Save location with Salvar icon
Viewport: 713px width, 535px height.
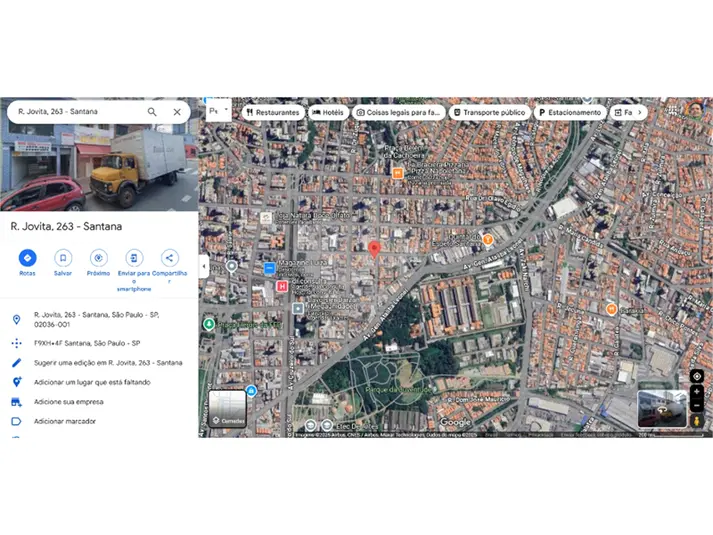(x=63, y=258)
